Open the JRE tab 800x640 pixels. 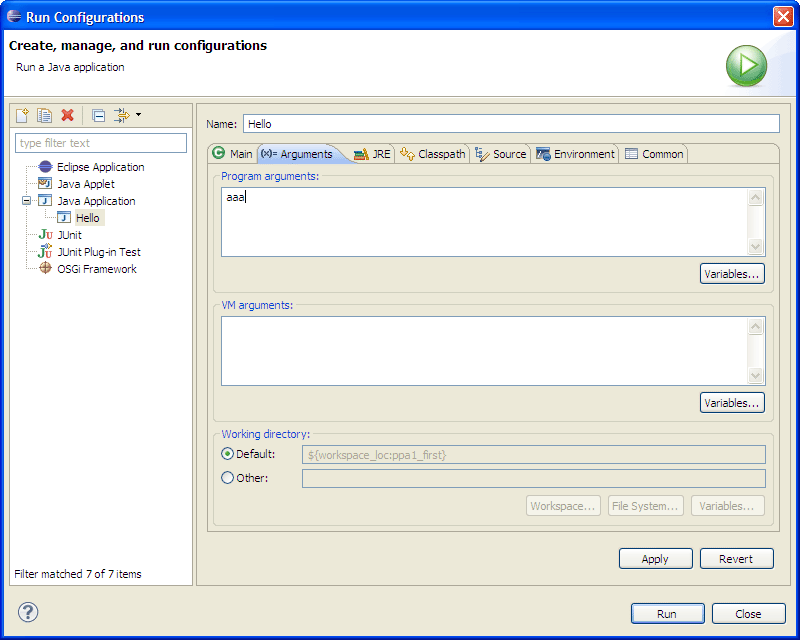(372, 154)
